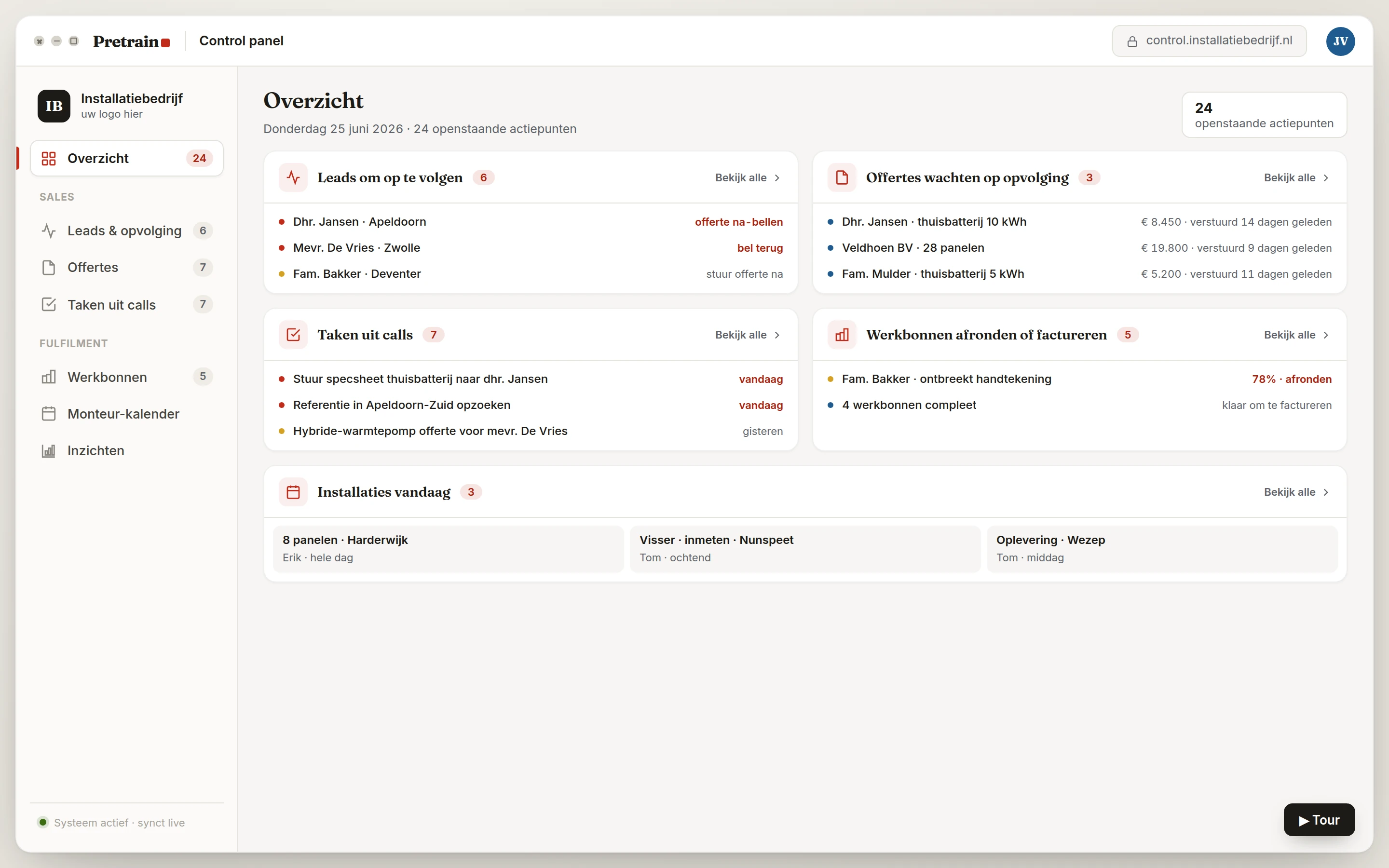Select lead Fam. Bakker · Deventer
Viewport: 1389px width, 868px height.
(x=531, y=274)
